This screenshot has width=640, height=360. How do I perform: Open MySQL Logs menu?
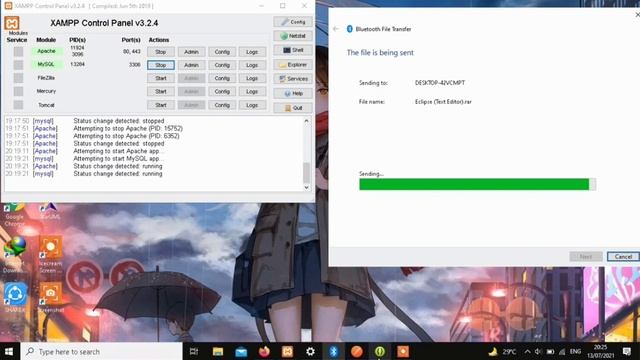tap(252, 65)
